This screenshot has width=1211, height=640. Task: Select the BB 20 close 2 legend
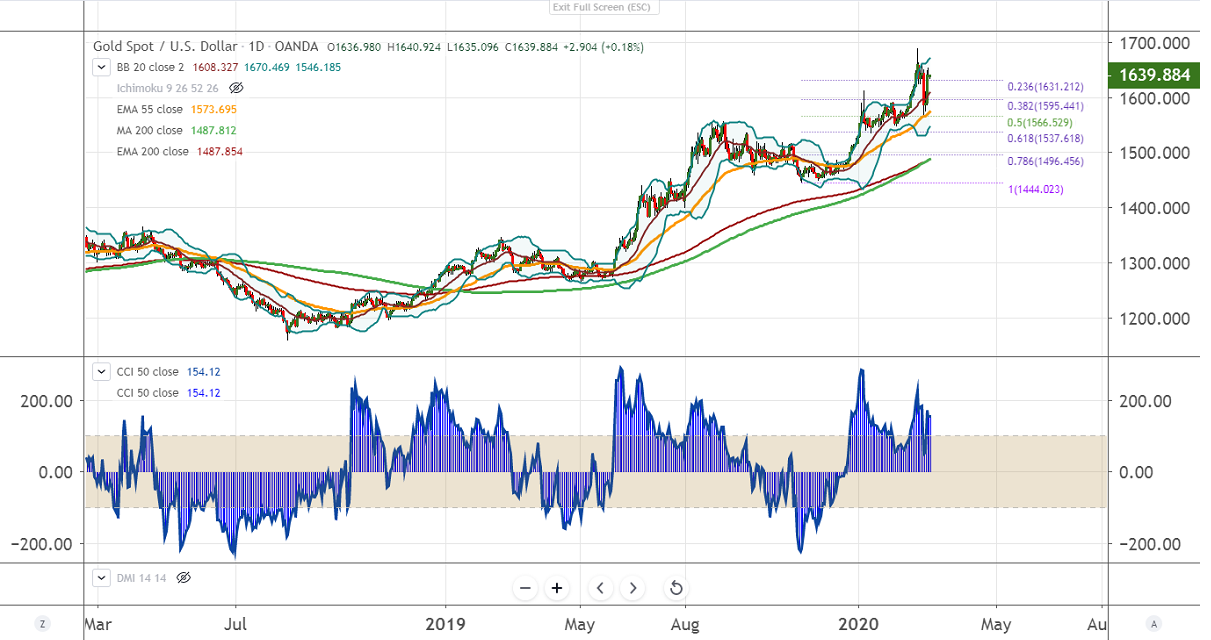tap(151, 67)
